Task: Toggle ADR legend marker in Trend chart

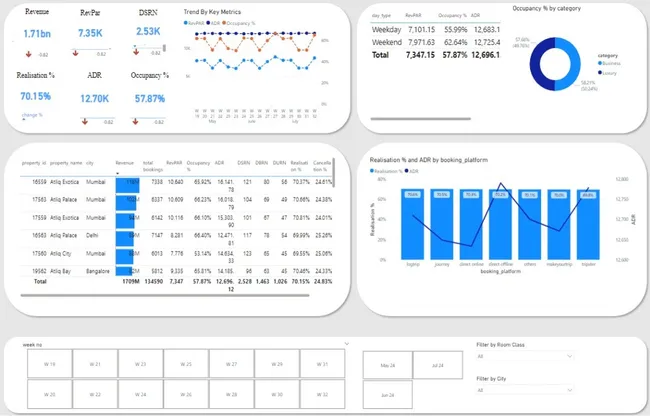Action: click(208, 23)
